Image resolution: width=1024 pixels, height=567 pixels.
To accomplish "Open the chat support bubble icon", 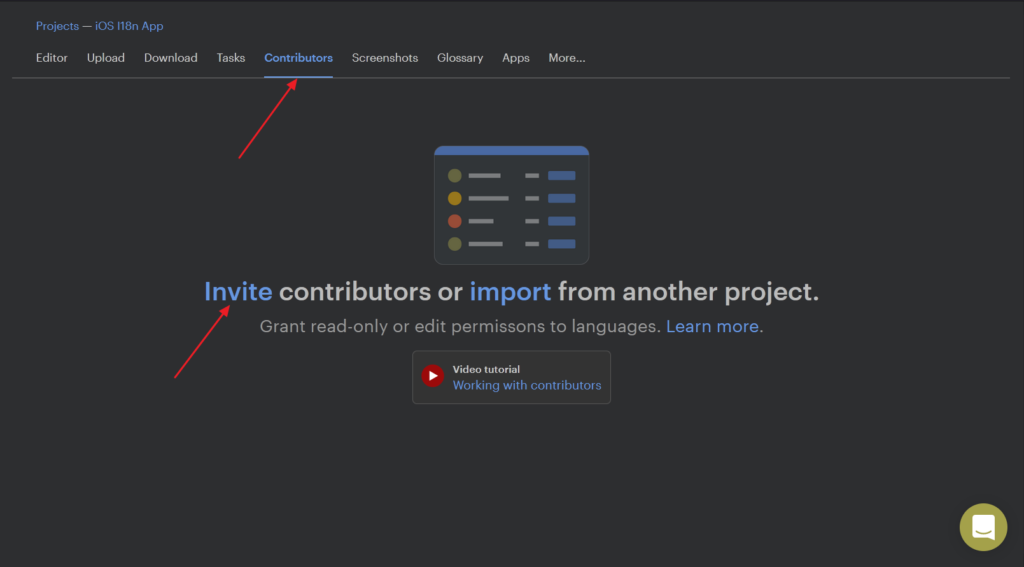I will 983,527.
